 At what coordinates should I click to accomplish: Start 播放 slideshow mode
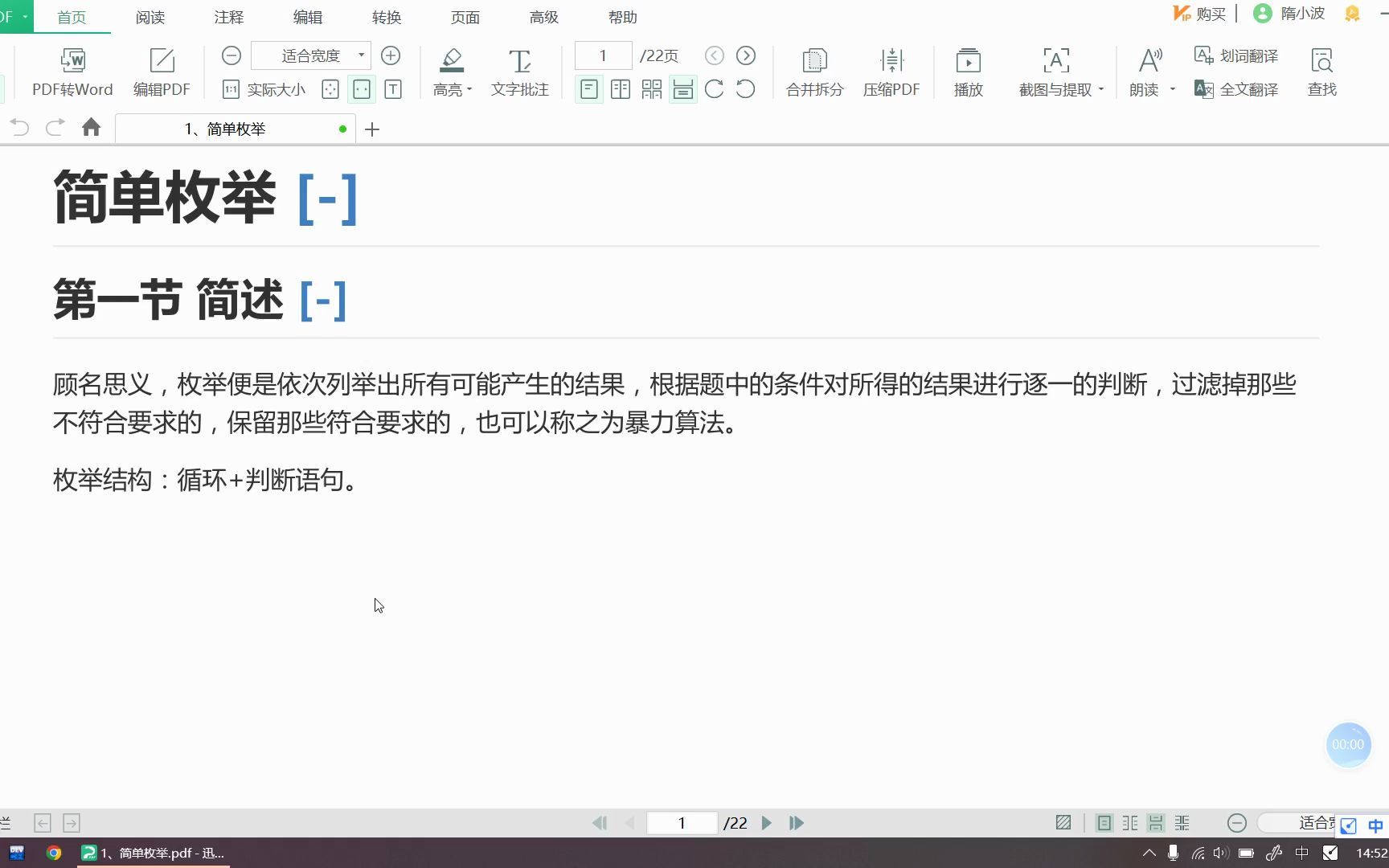(x=969, y=72)
